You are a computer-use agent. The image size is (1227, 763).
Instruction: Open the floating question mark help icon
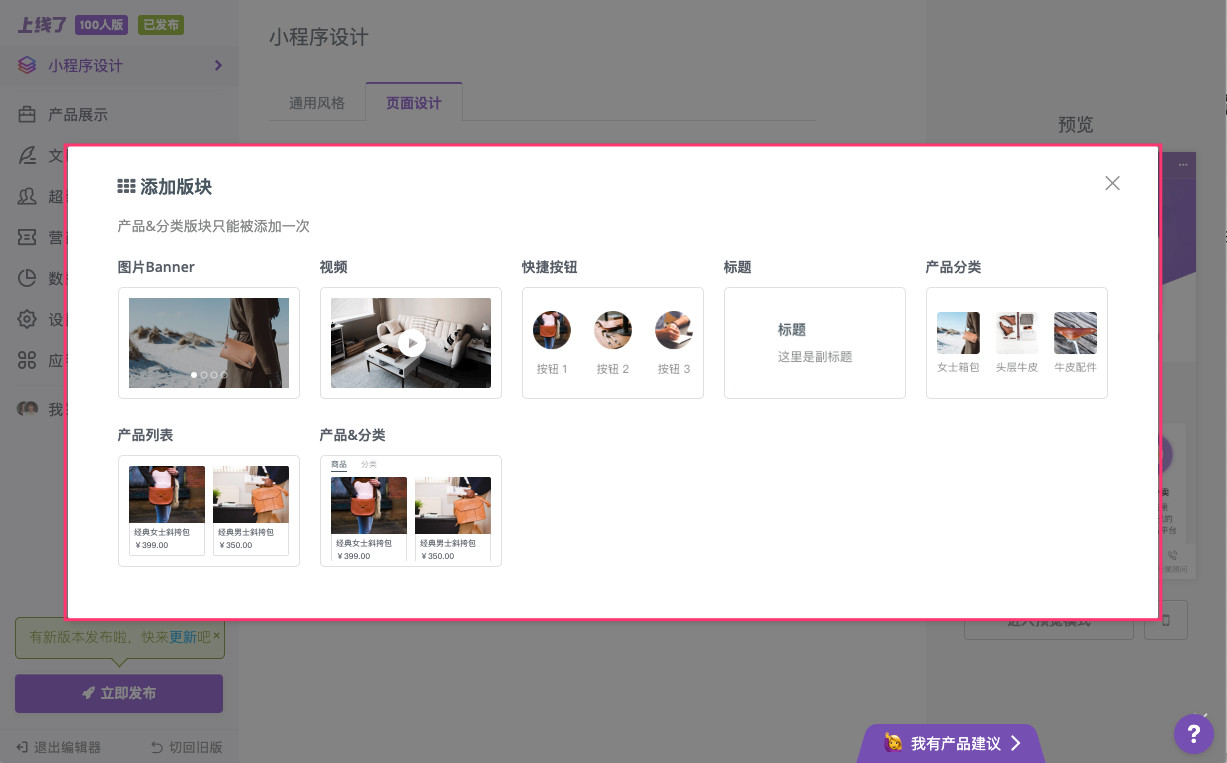[x=1193, y=733]
